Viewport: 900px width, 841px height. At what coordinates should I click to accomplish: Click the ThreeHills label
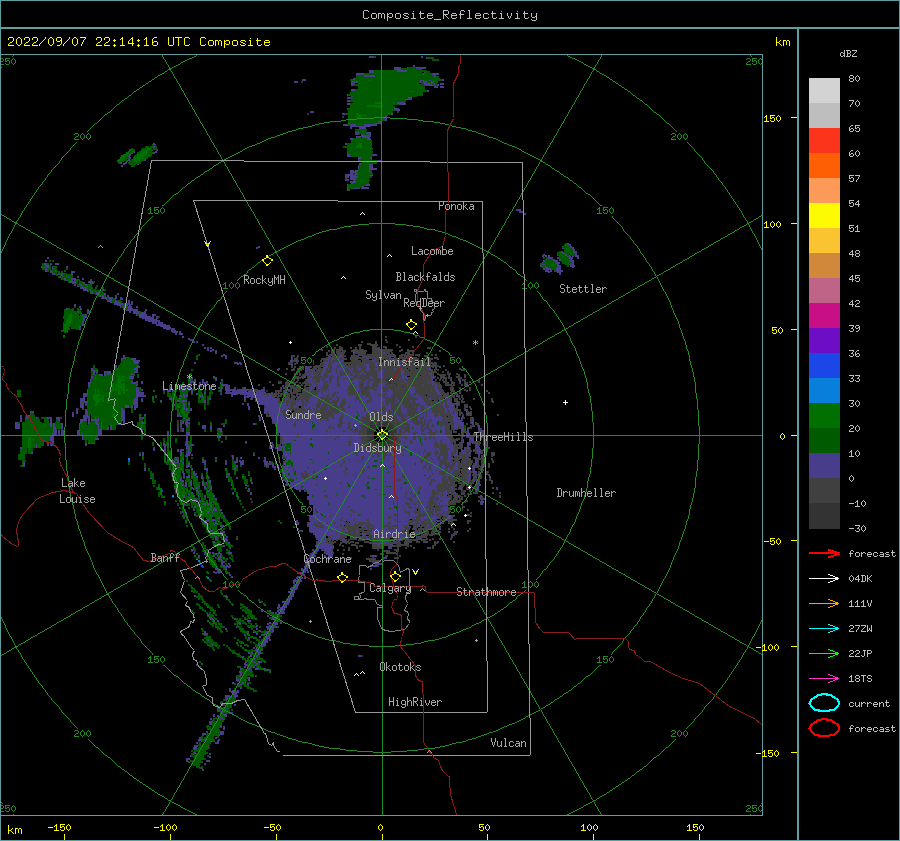tap(503, 437)
